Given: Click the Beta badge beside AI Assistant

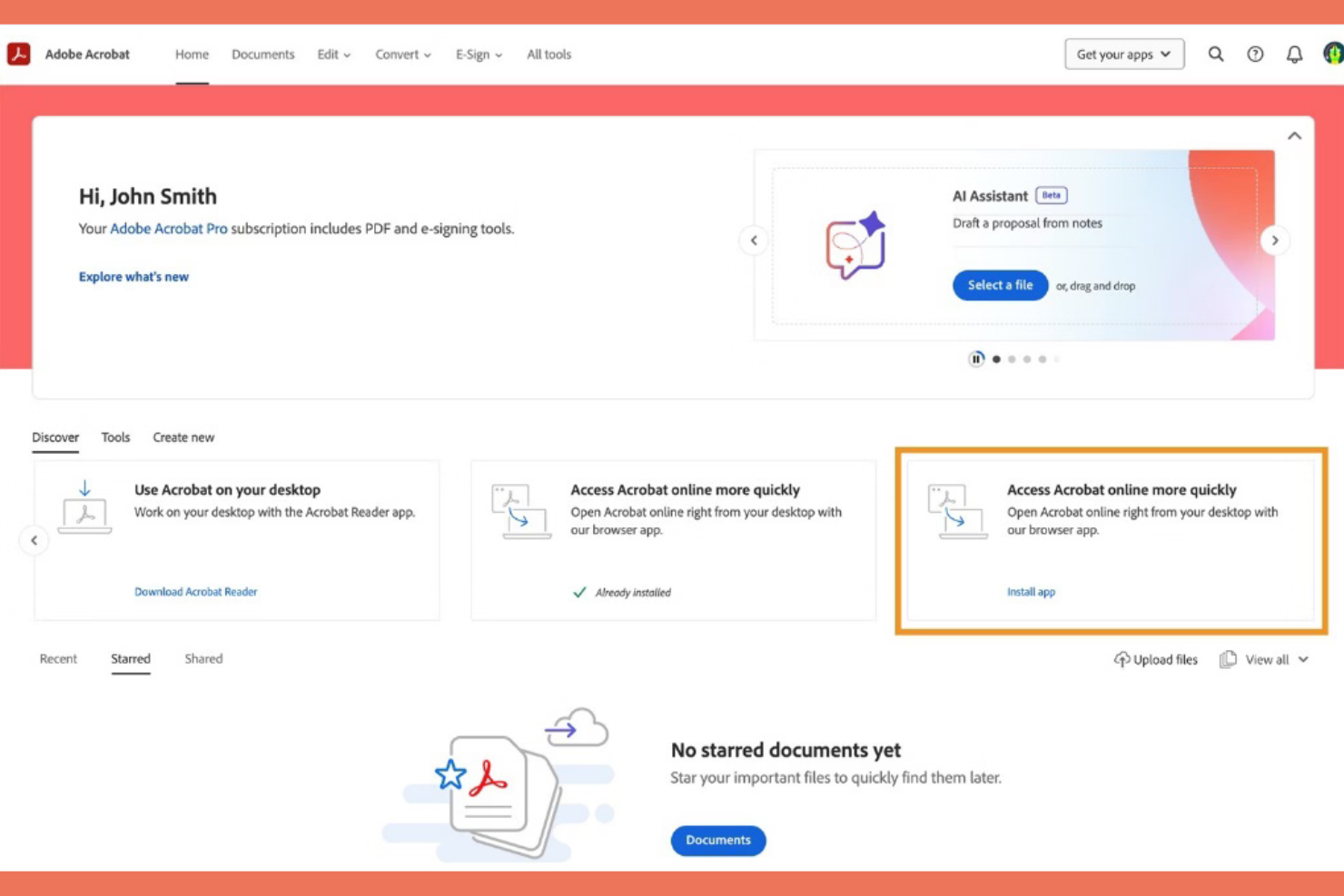Looking at the screenshot, I should click(x=1051, y=195).
